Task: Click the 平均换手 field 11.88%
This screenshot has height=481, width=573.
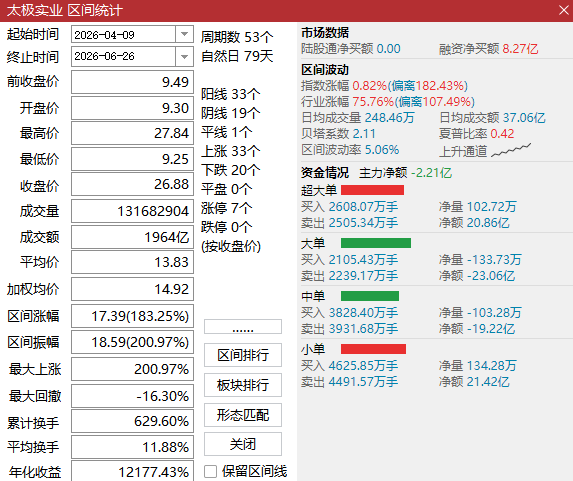Action: 132,447
